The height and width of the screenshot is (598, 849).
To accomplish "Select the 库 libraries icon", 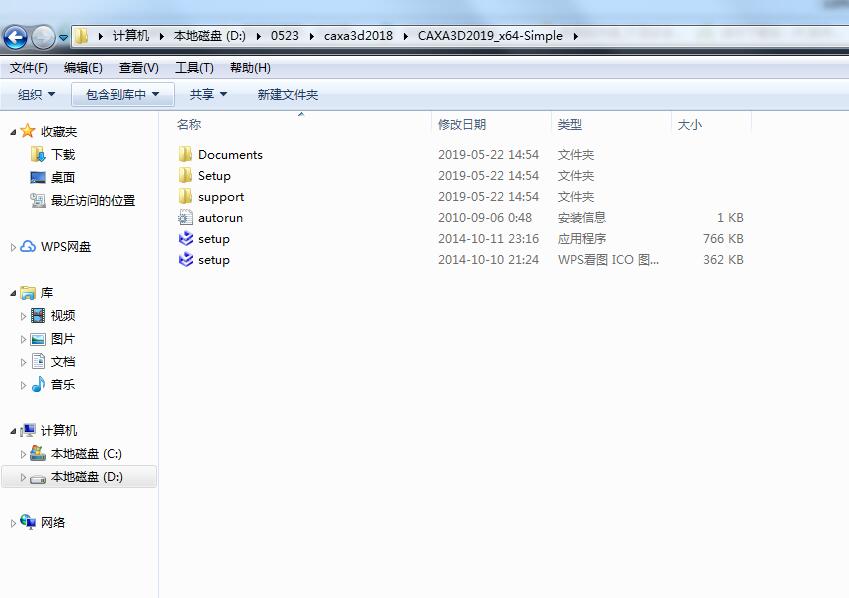I will [x=28, y=292].
